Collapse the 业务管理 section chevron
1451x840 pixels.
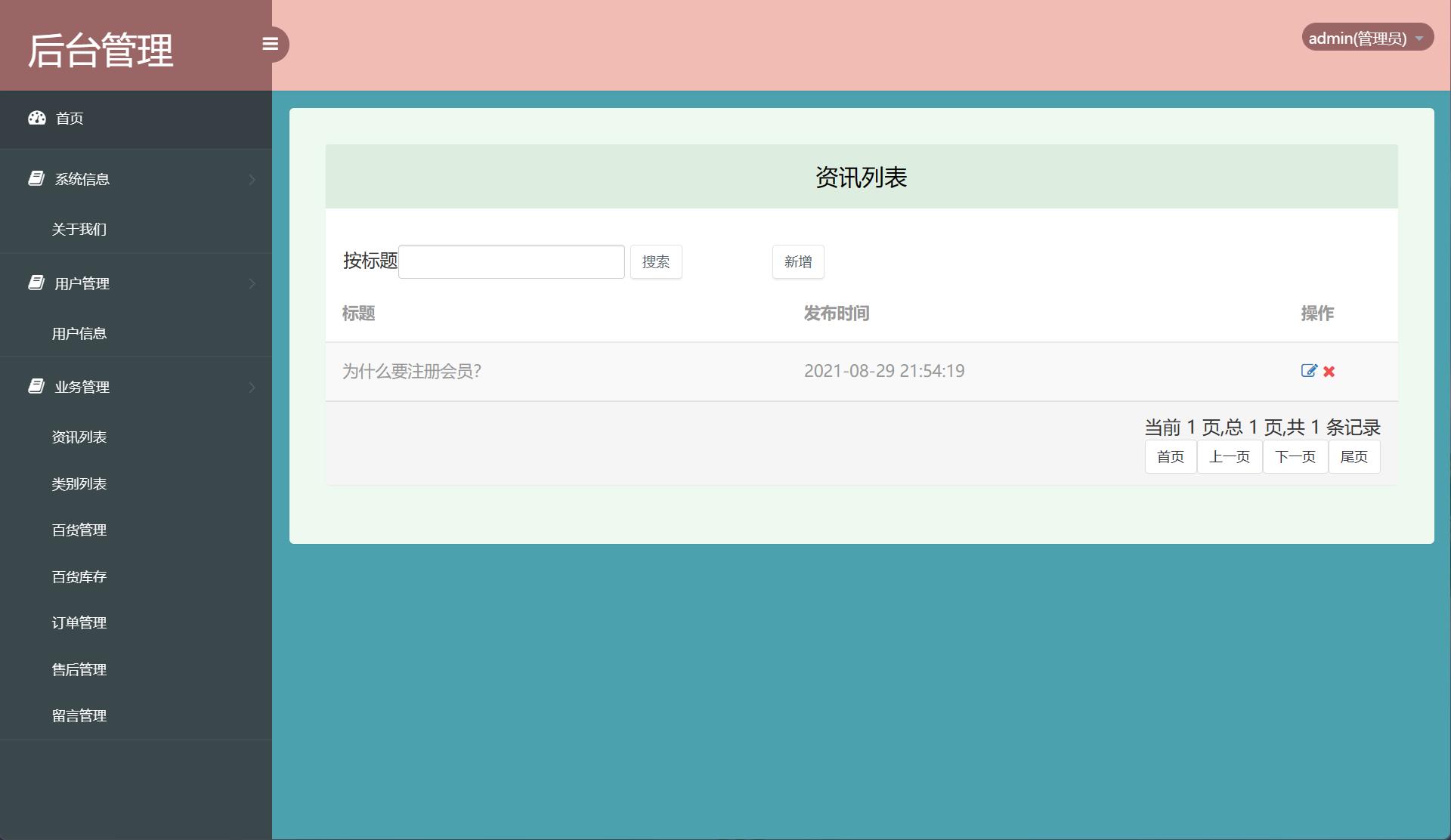[252, 388]
